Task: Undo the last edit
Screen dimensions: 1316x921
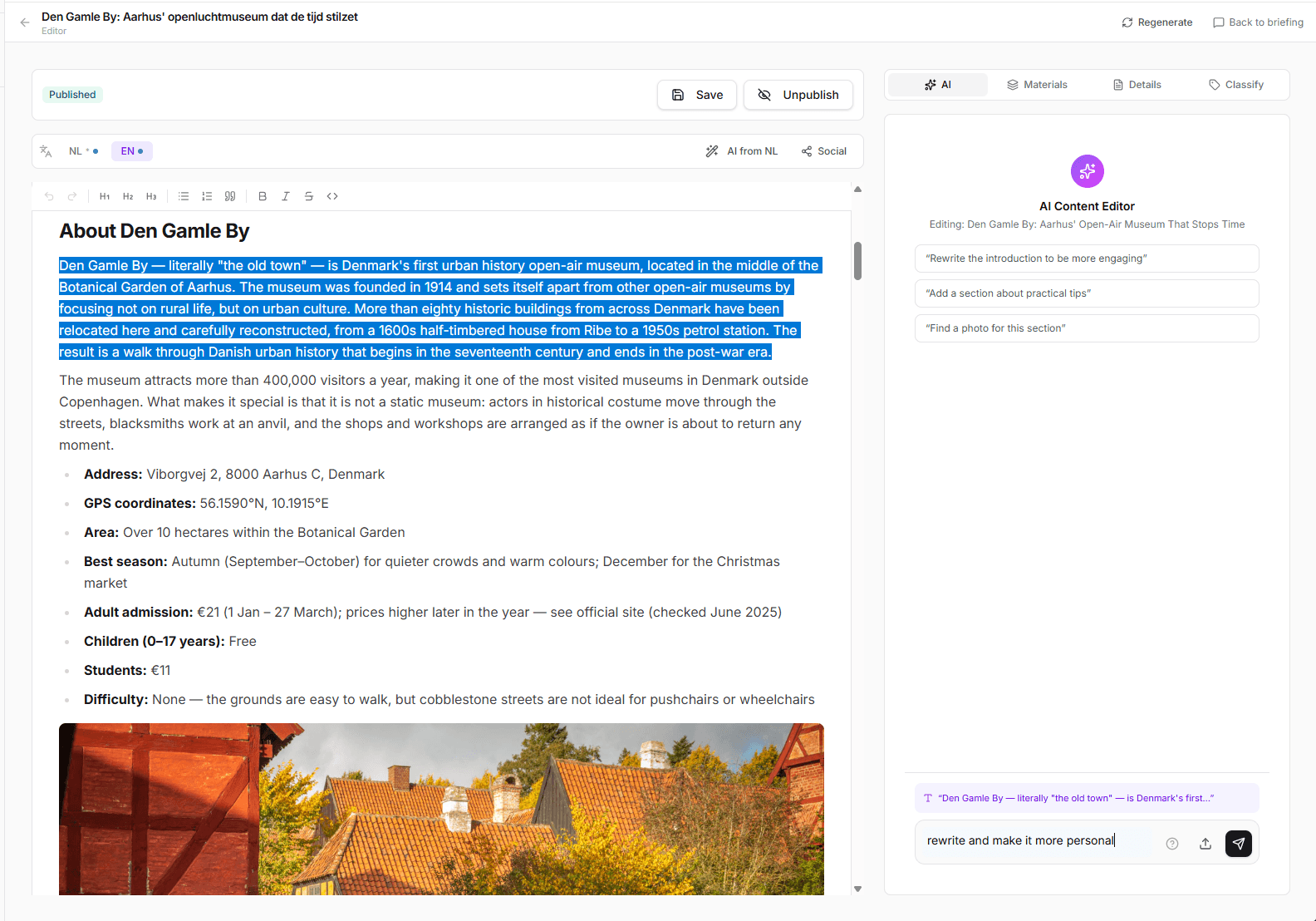Action: point(49,196)
